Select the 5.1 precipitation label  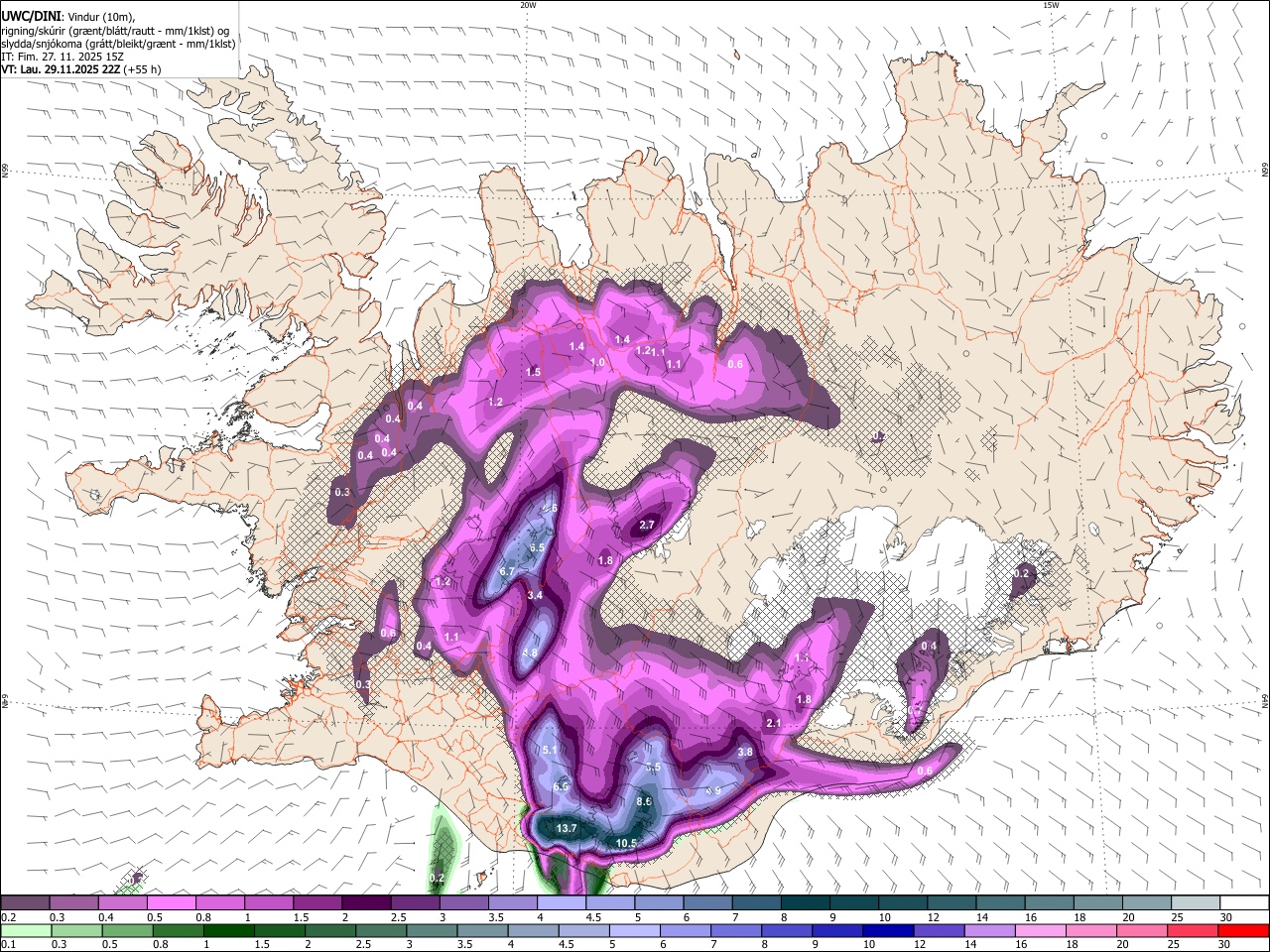[551, 751]
